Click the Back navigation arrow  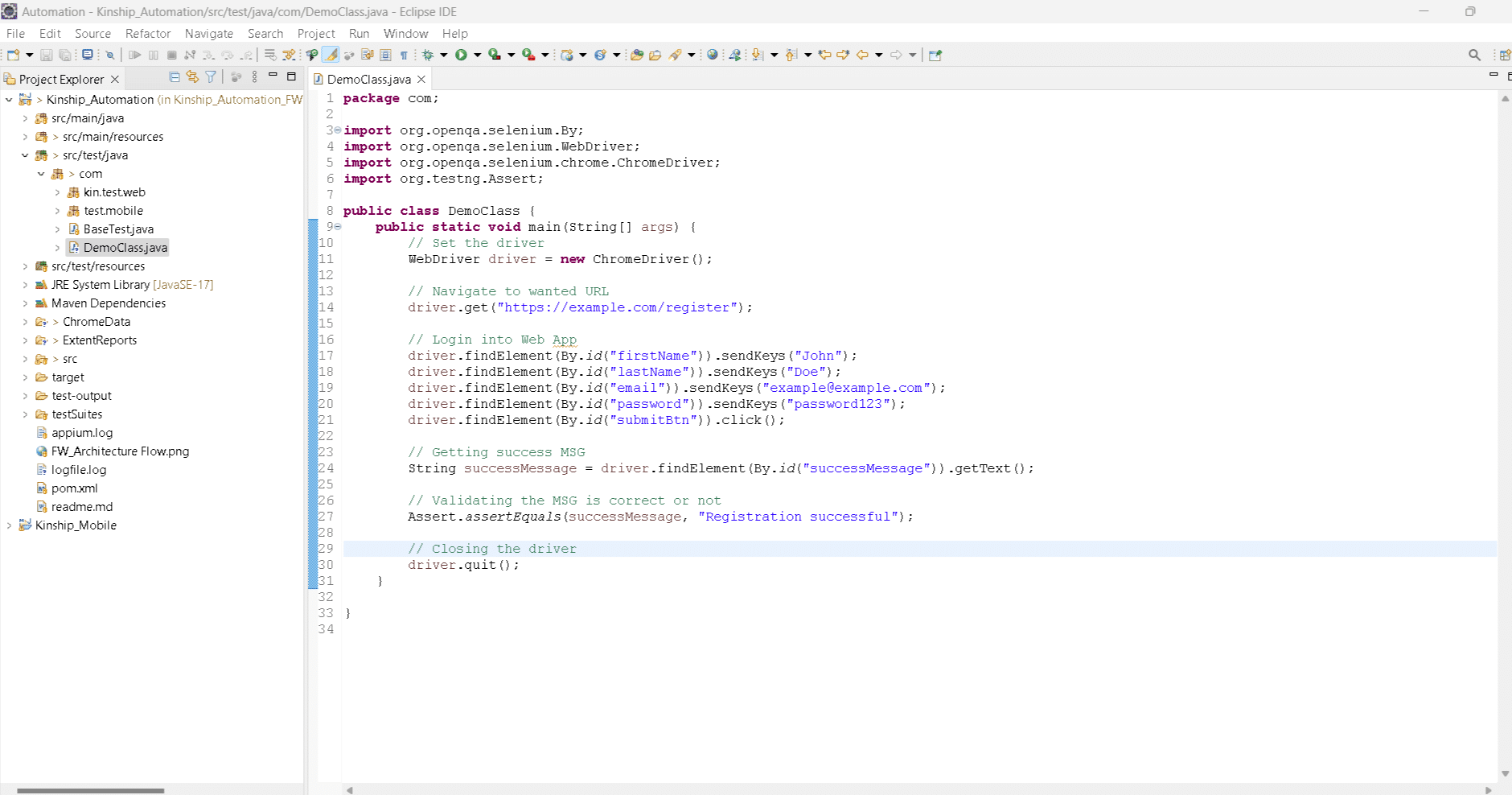(862, 55)
